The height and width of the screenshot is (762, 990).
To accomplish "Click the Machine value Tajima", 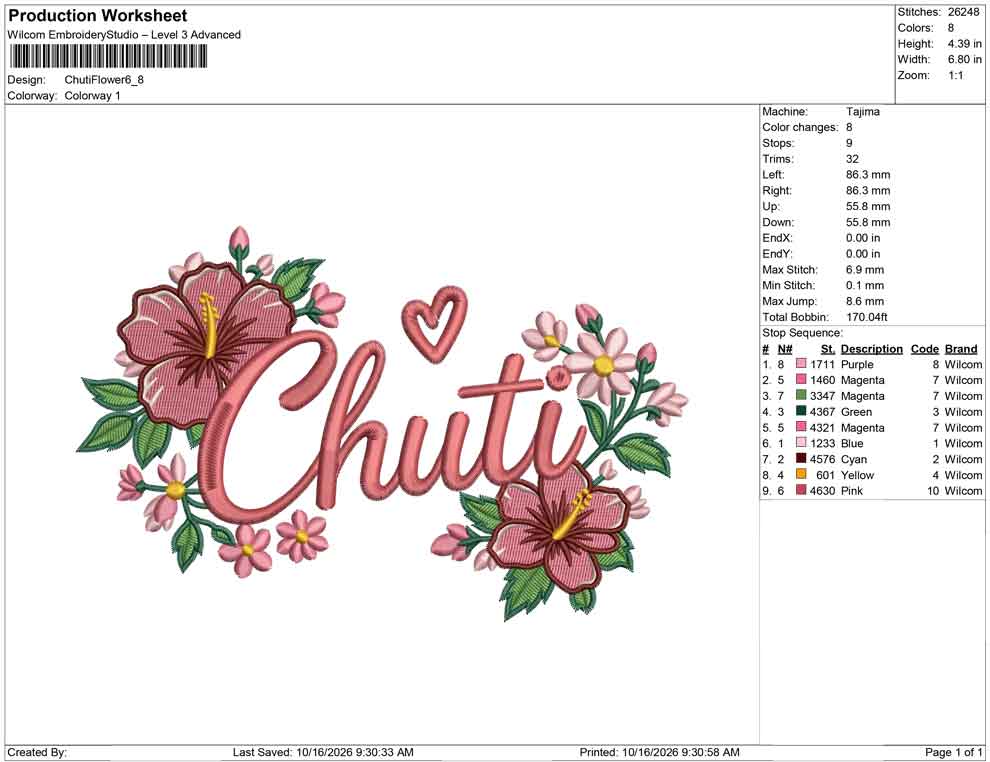I will click(x=862, y=111).
